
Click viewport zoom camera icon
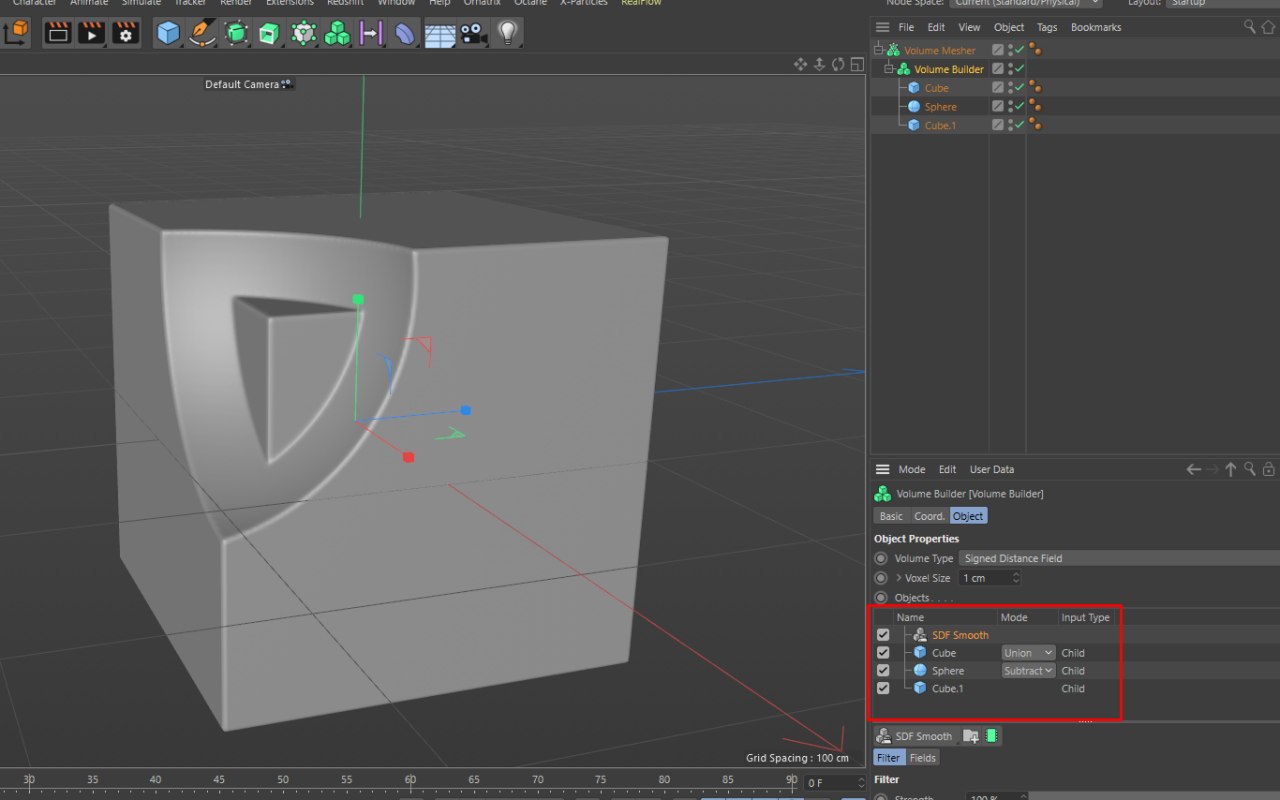click(x=819, y=64)
